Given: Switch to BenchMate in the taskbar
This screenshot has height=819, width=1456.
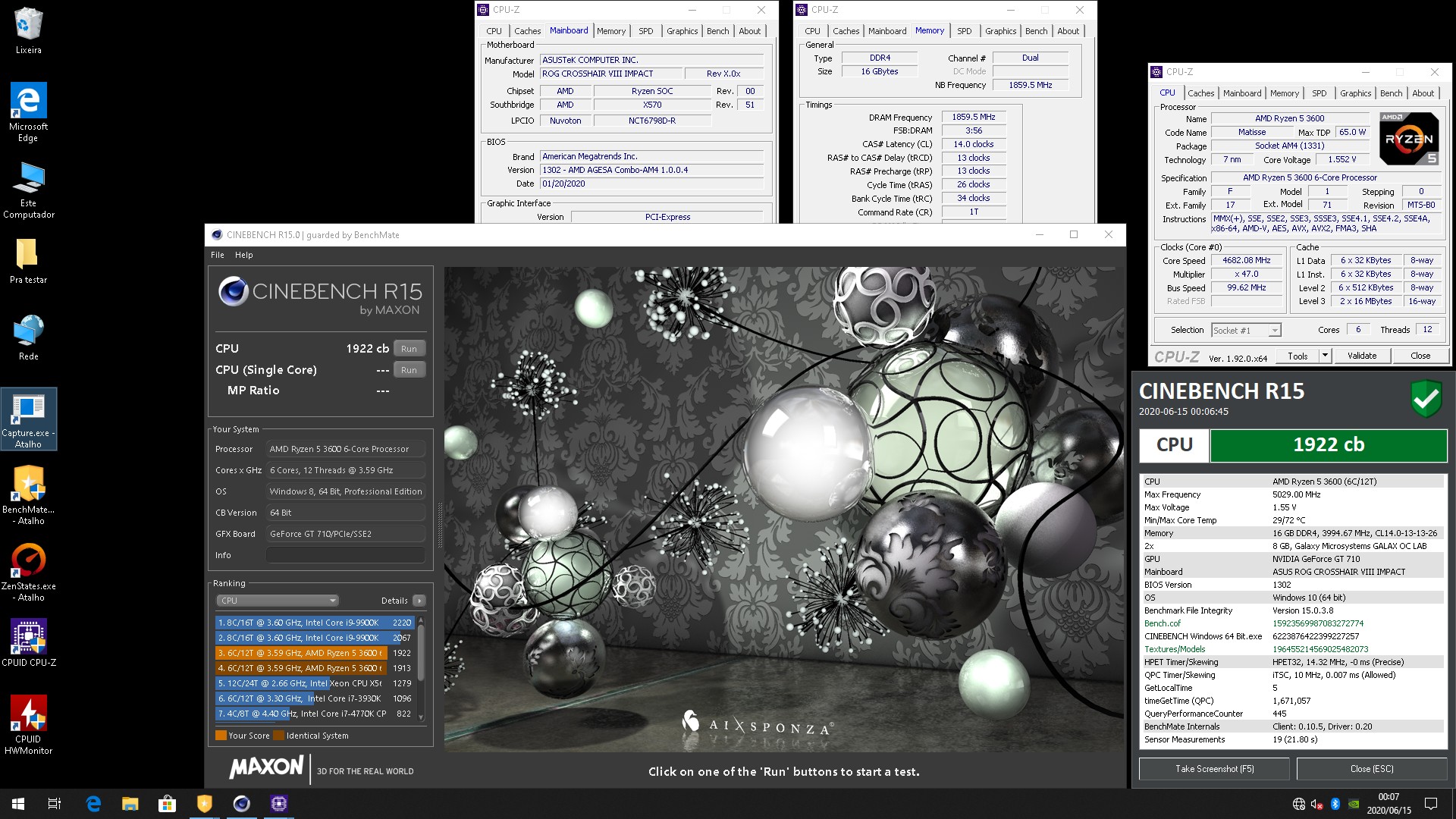Looking at the screenshot, I should 205,804.
